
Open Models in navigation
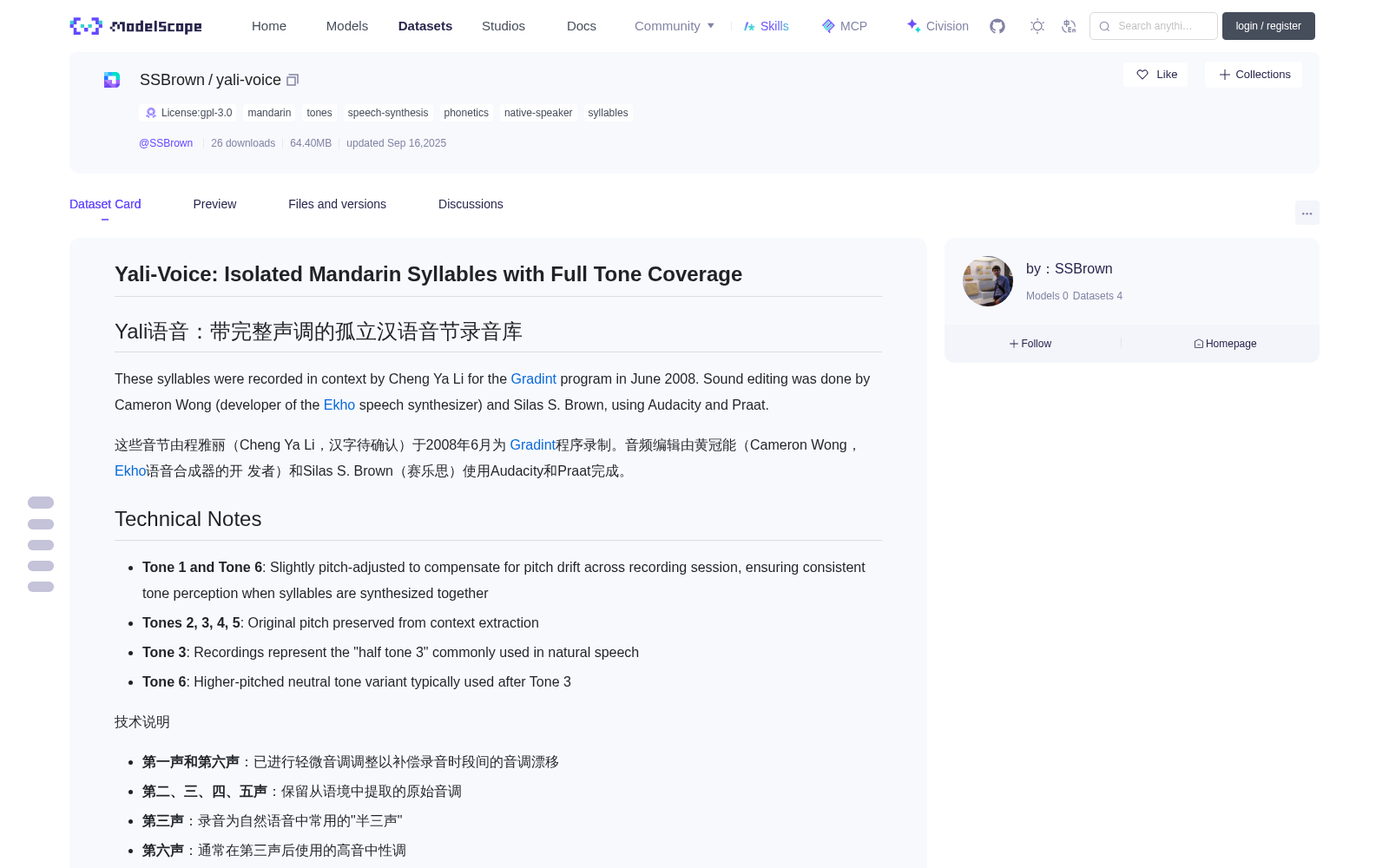[x=347, y=26]
